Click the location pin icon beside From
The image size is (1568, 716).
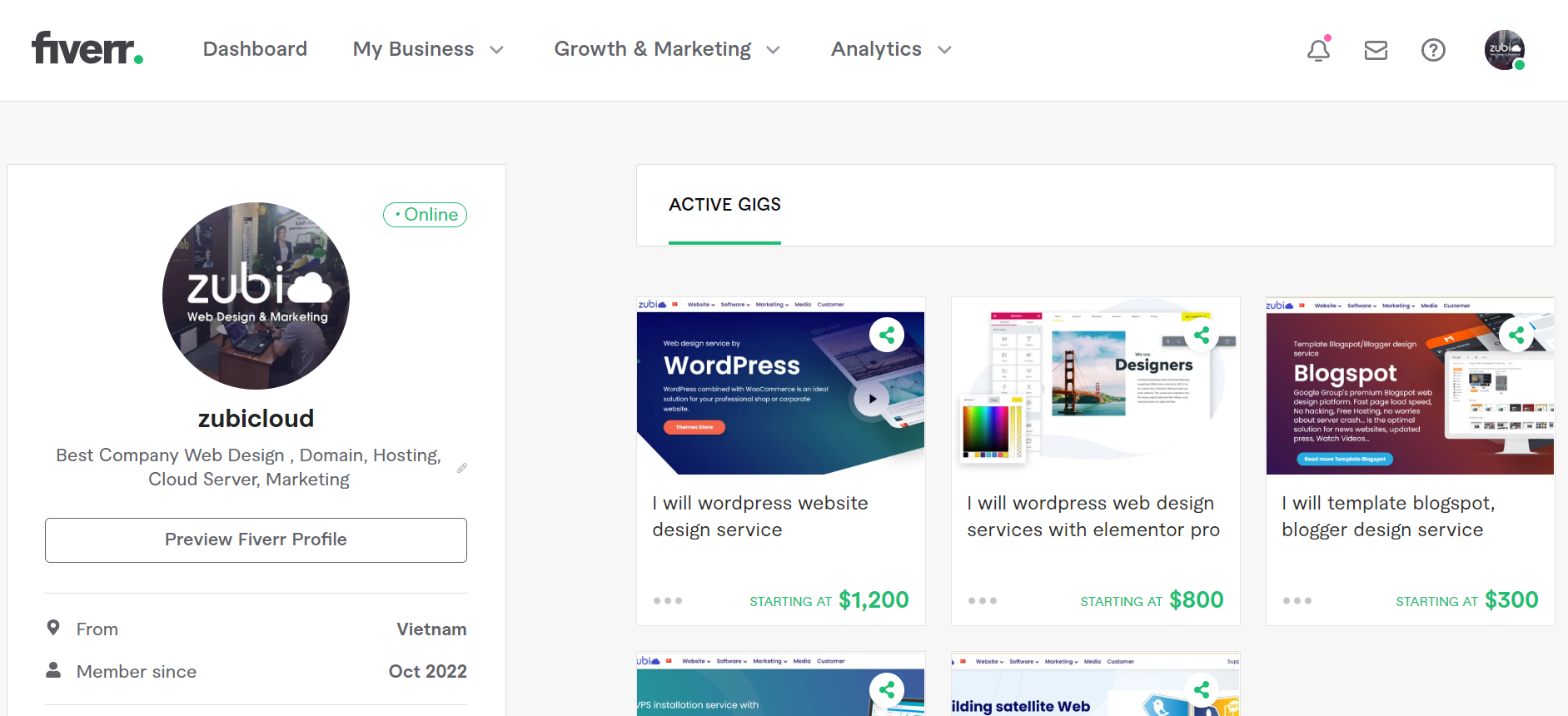point(53,628)
